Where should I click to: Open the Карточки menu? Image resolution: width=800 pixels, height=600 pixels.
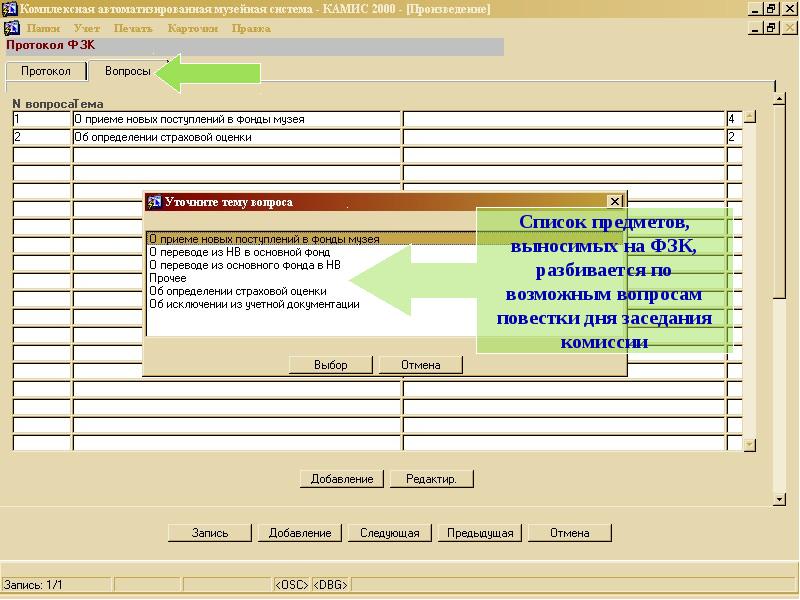[192, 28]
